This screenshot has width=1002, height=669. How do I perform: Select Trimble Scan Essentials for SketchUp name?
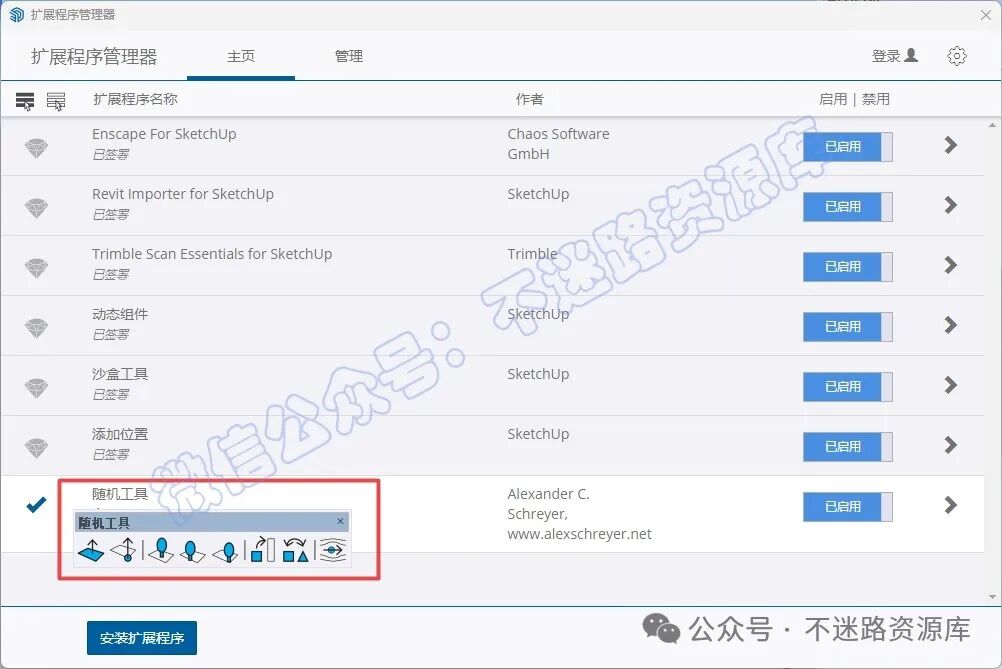(212, 254)
